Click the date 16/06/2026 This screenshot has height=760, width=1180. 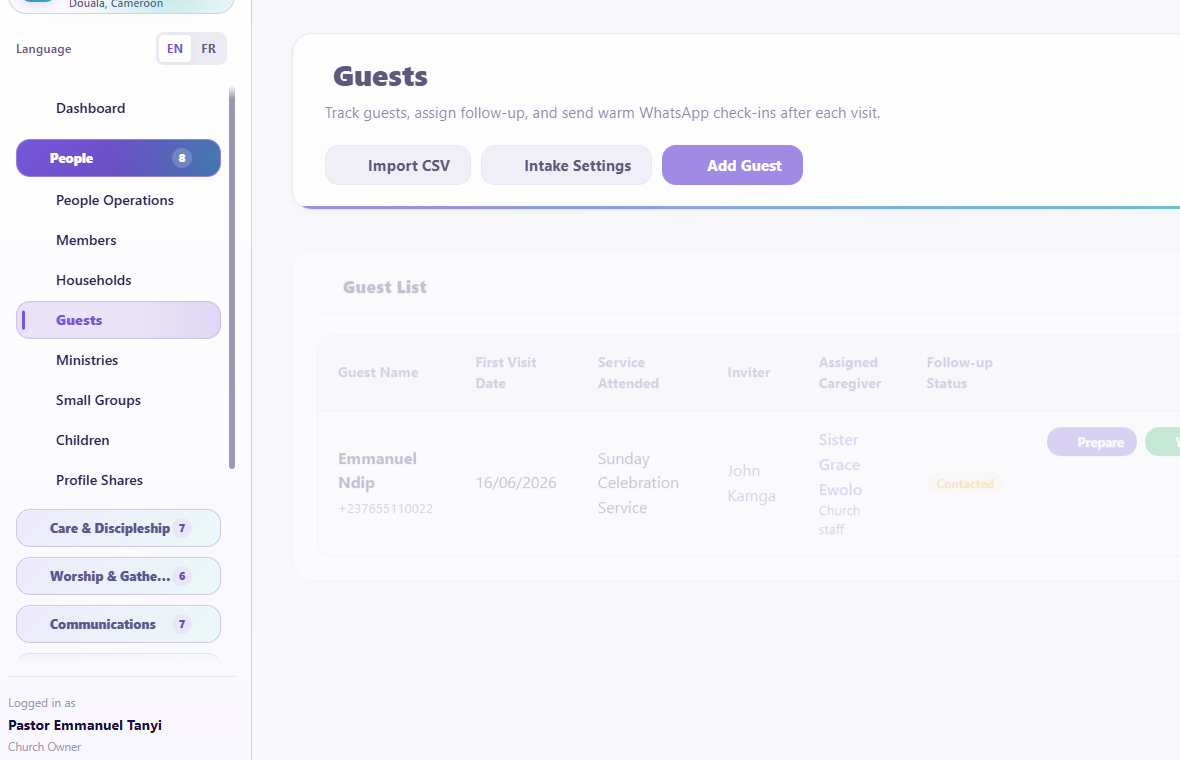pos(516,483)
